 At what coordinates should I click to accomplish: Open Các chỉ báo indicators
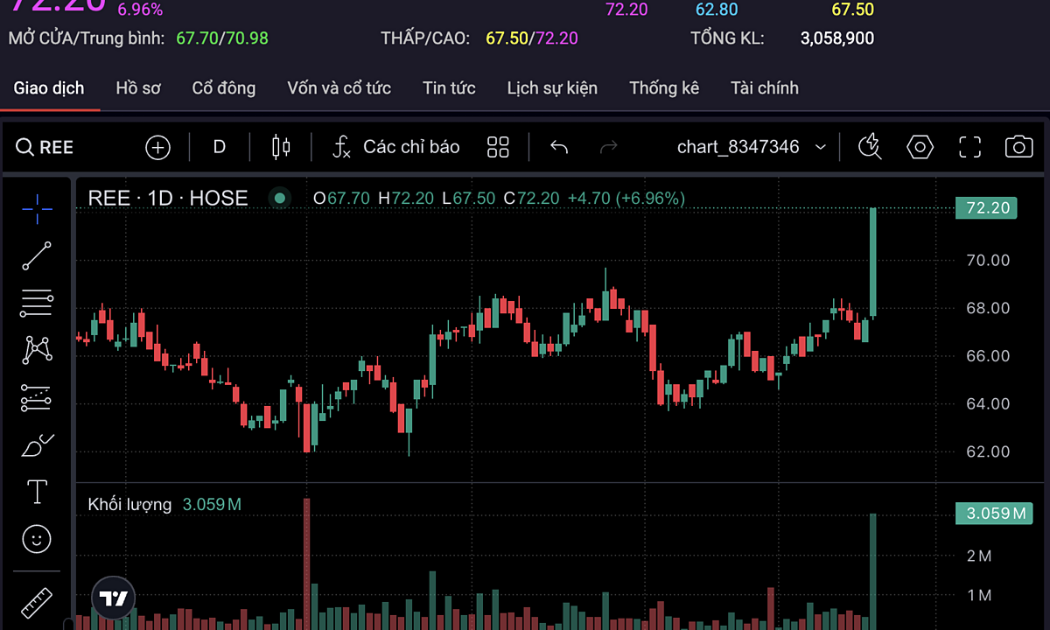point(396,147)
